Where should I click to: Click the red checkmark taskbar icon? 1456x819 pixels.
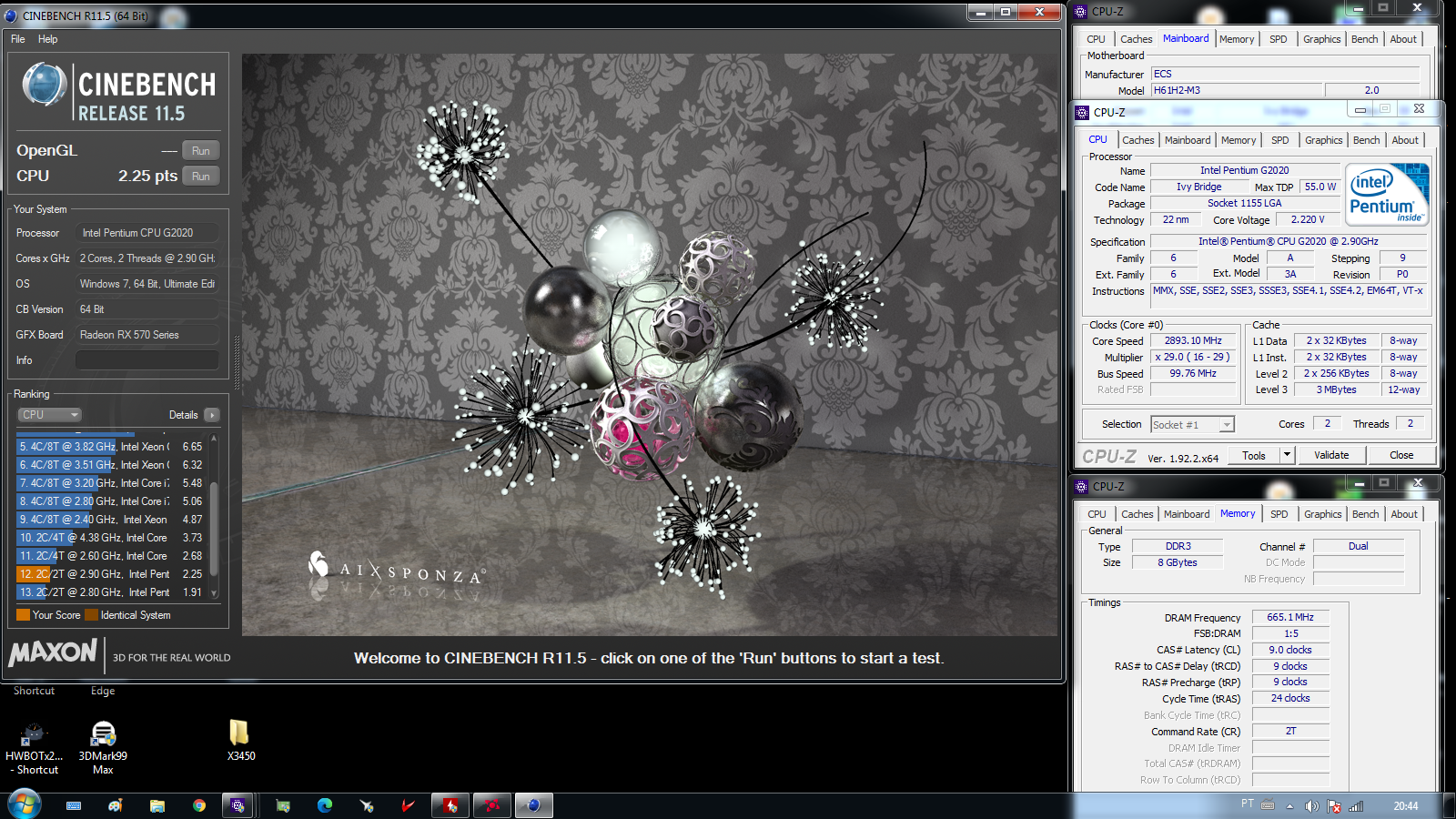pos(409,805)
